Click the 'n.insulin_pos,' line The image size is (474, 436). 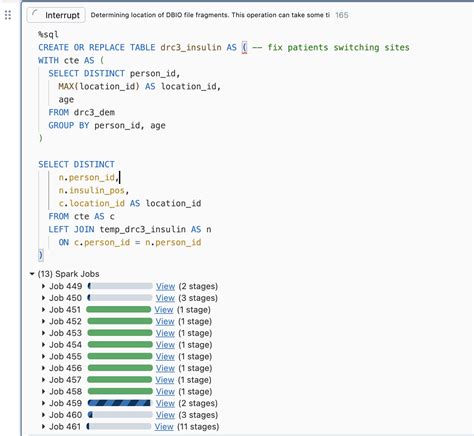point(94,190)
